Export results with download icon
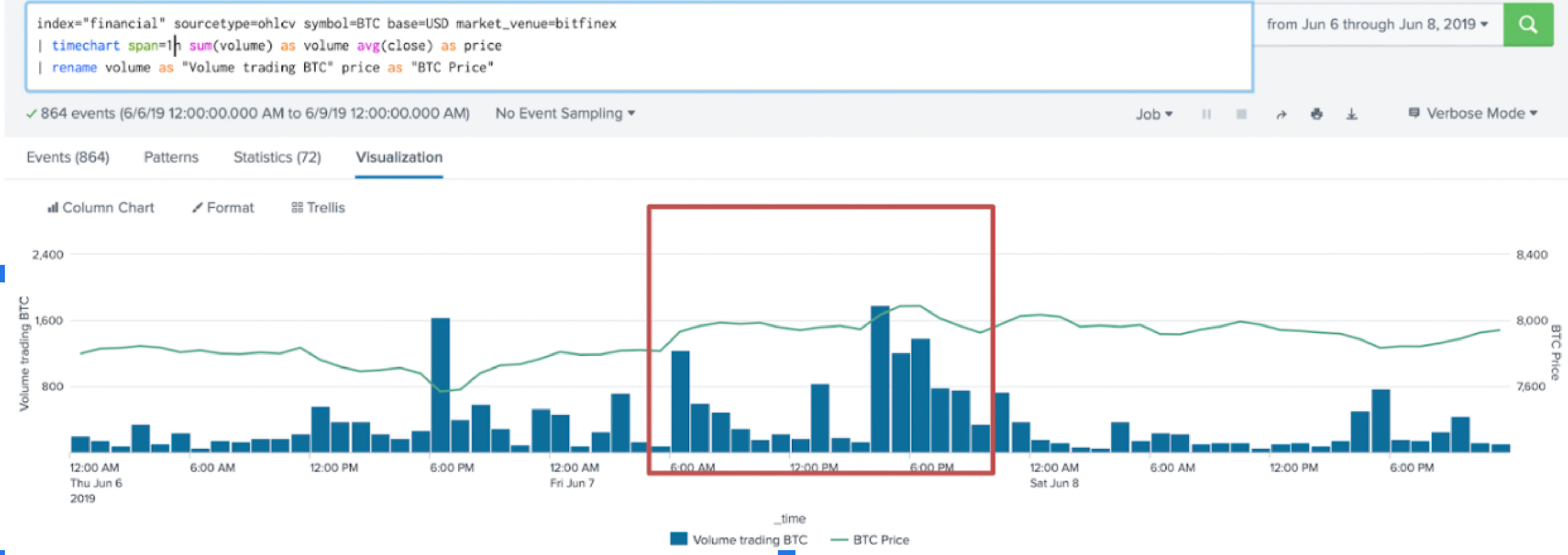This screenshot has width=1568, height=555. 1352,114
